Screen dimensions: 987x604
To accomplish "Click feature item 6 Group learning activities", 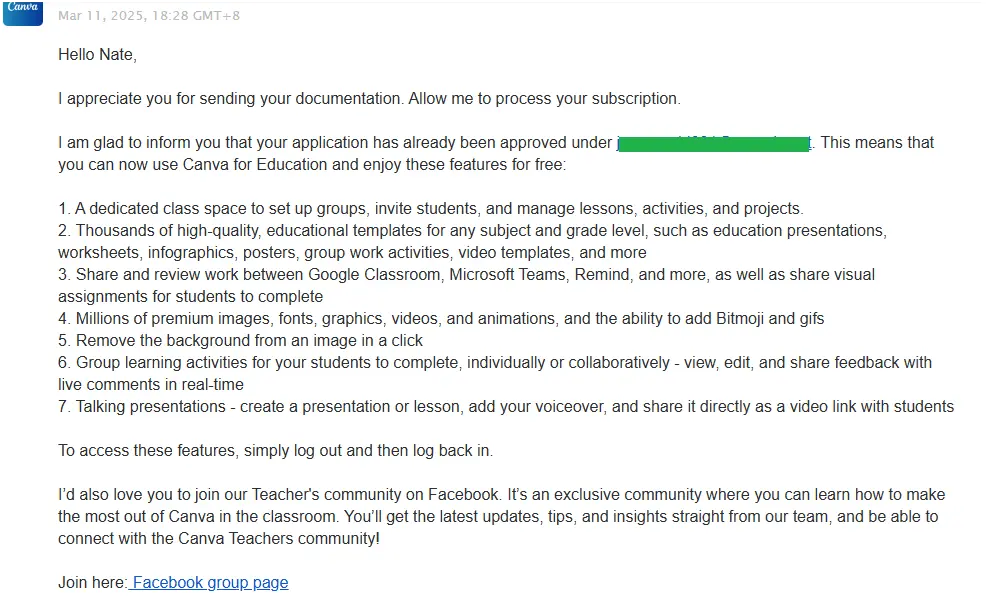I will point(495,374).
